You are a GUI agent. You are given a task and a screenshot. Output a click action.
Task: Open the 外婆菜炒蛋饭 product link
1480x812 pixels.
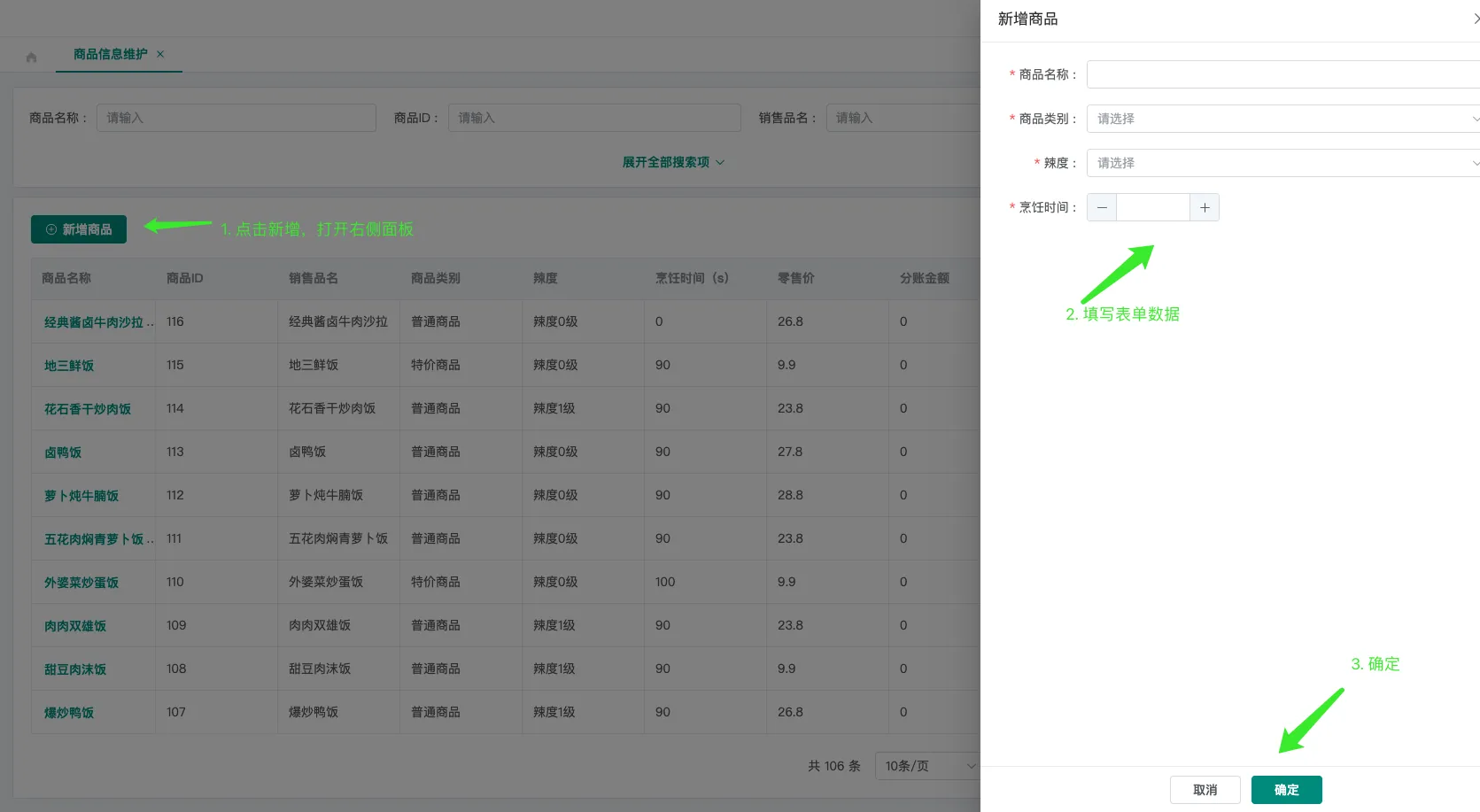point(81,583)
